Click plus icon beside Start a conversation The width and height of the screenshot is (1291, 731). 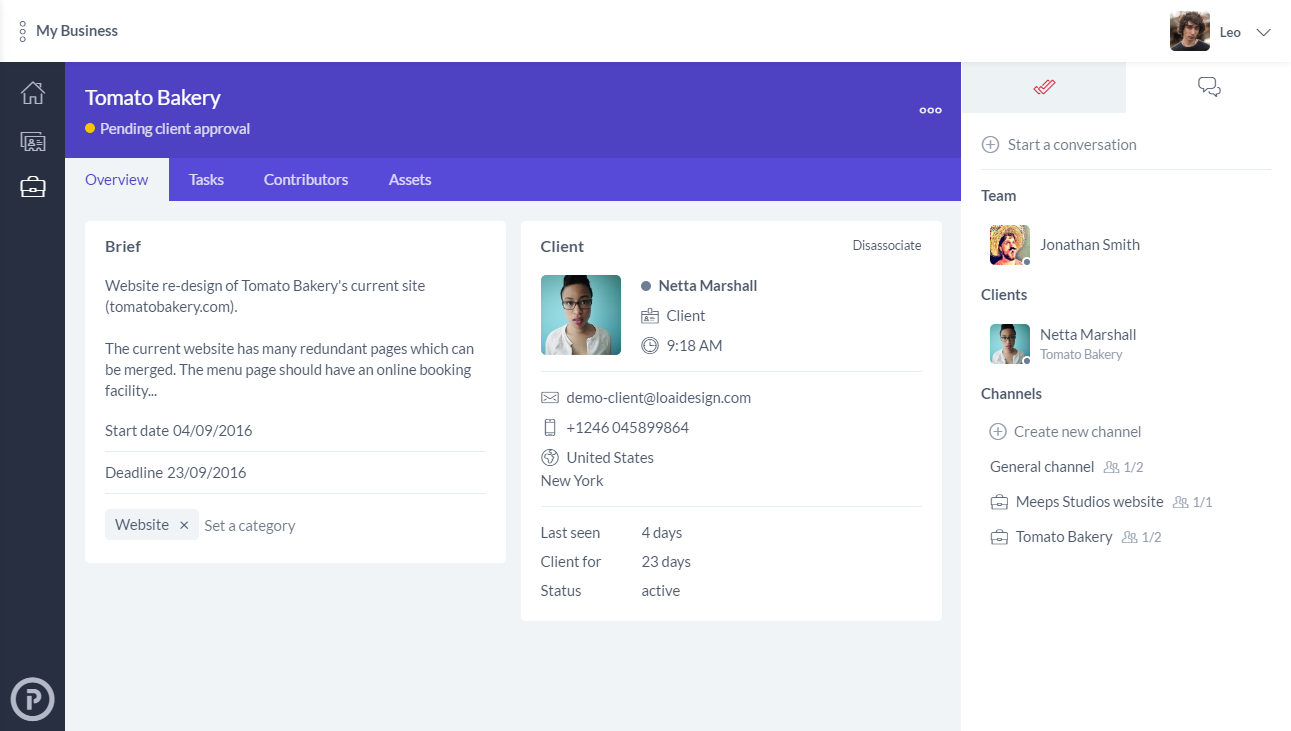[x=990, y=144]
